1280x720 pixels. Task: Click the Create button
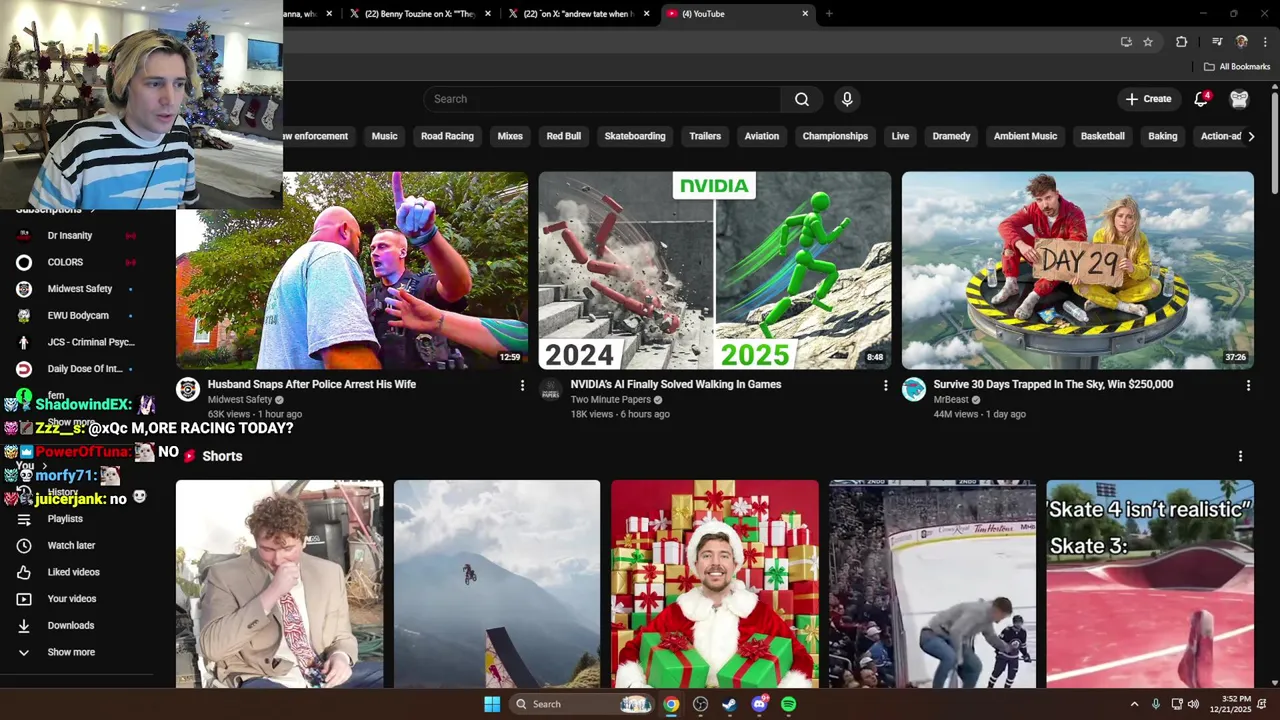1148,99
